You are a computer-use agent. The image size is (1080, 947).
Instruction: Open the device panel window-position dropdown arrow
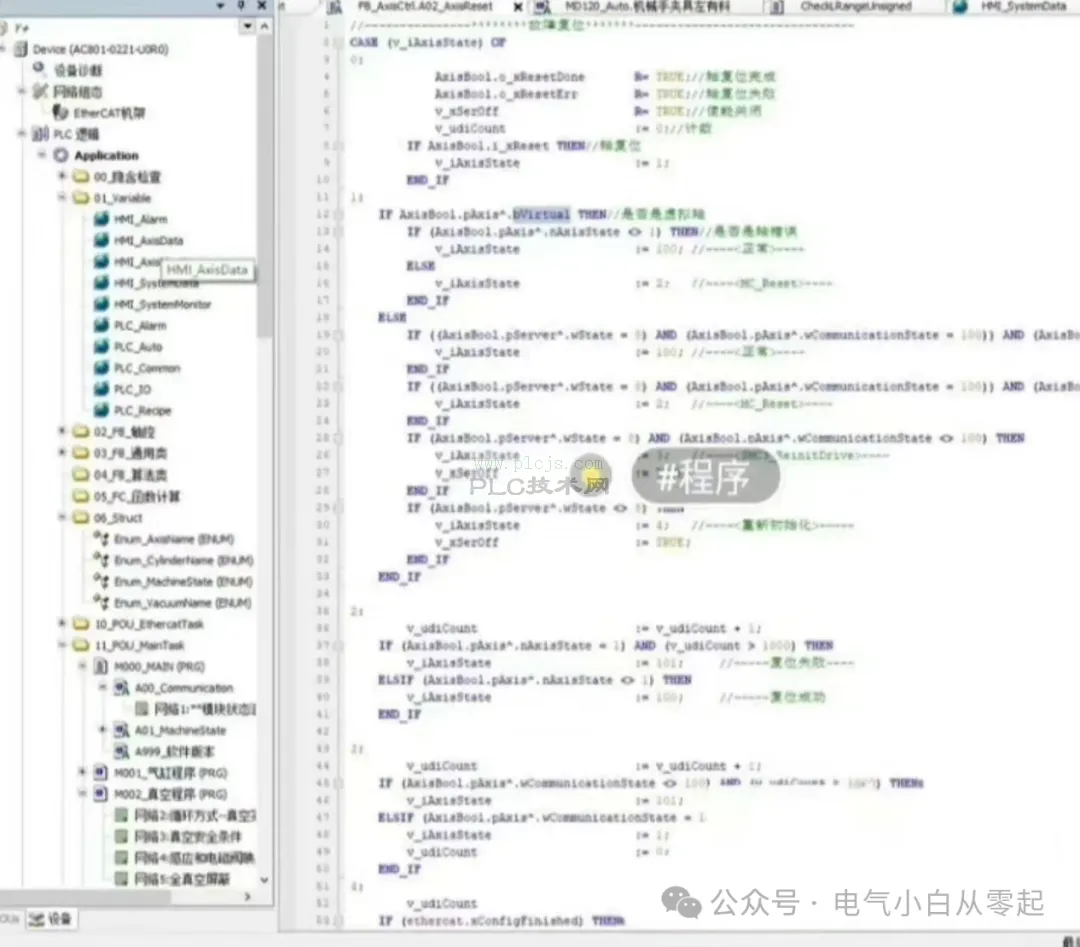pyautogui.click(x=220, y=6)
